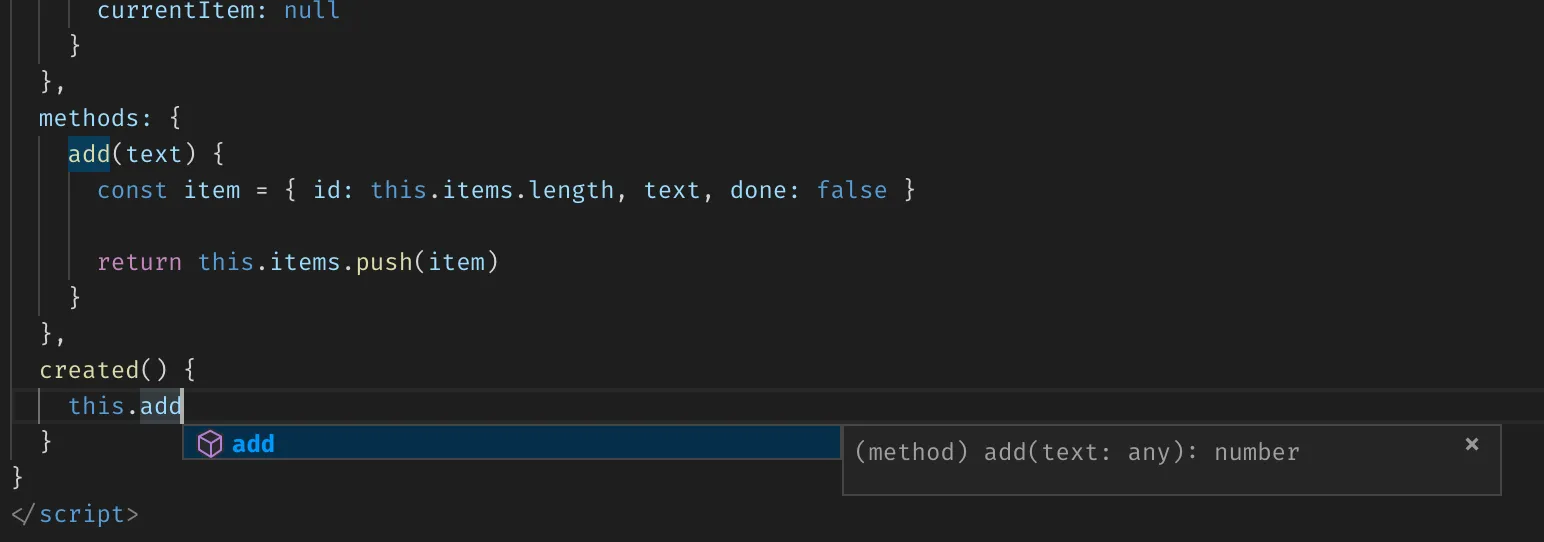
Task: Click the 'return' keyword
Action: point(139,262)
